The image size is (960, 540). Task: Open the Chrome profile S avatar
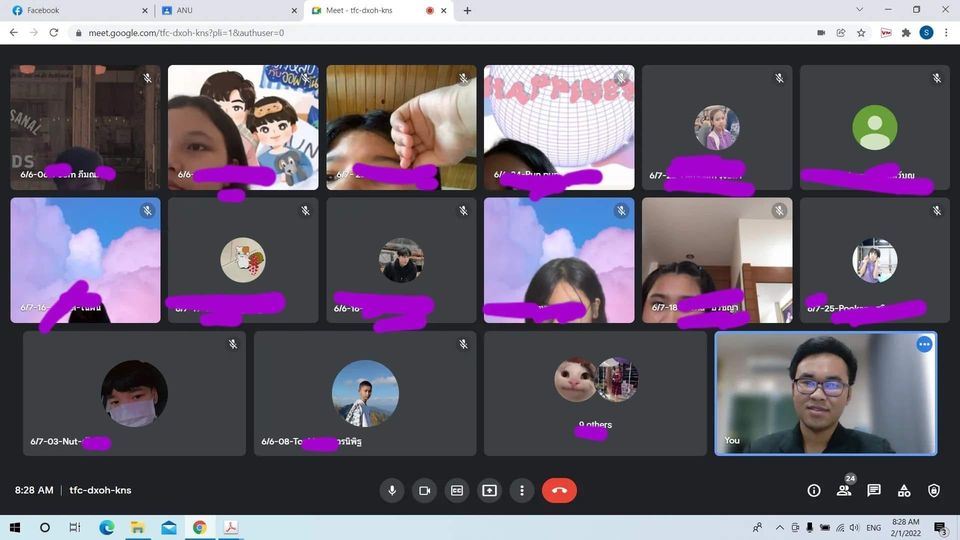click(x=926, y=32)
